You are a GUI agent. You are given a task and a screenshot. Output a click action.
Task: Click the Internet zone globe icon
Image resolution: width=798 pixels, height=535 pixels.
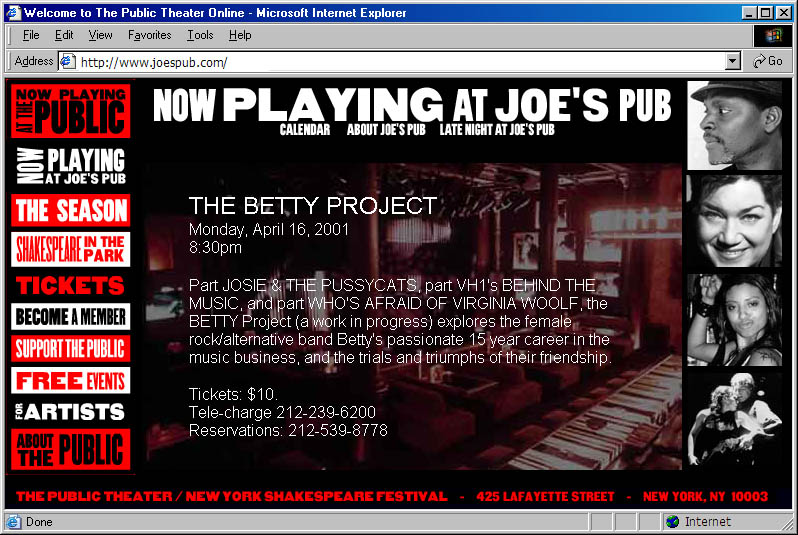tap(672, 522)
